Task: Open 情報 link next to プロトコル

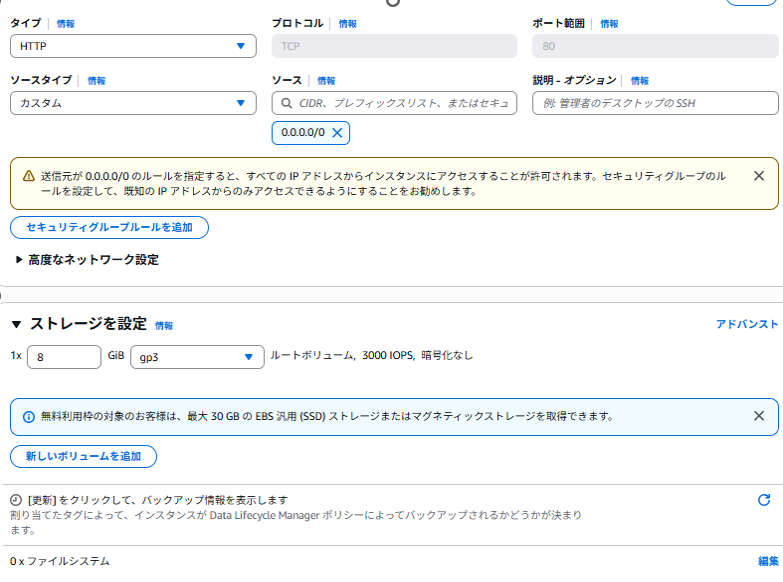Action: coord(348,23)
